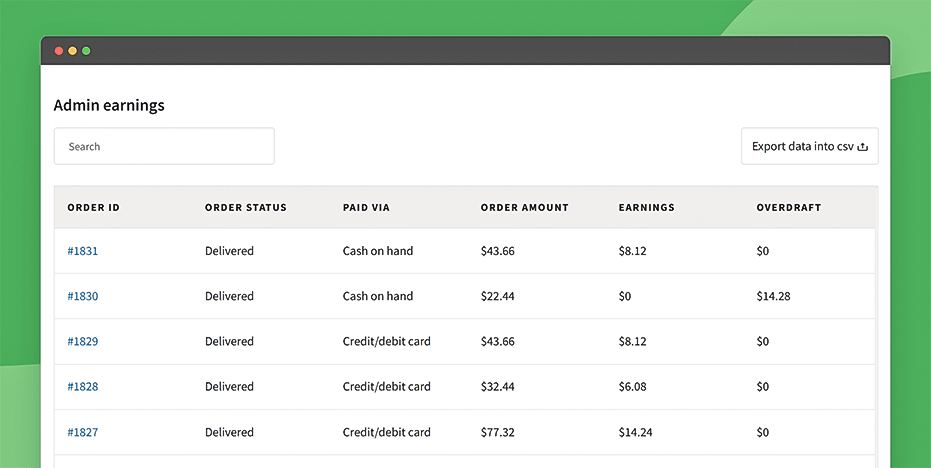Click the upload icon in the export button
This screenshot has height=468, width=931.
863,147
